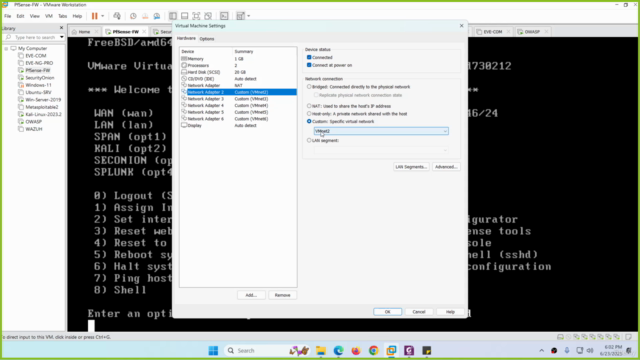Viewport: 640px width, 360px height.
Task: Select SecurityOnion in the library
Action: pyautogui.click(x=39, y=78)
